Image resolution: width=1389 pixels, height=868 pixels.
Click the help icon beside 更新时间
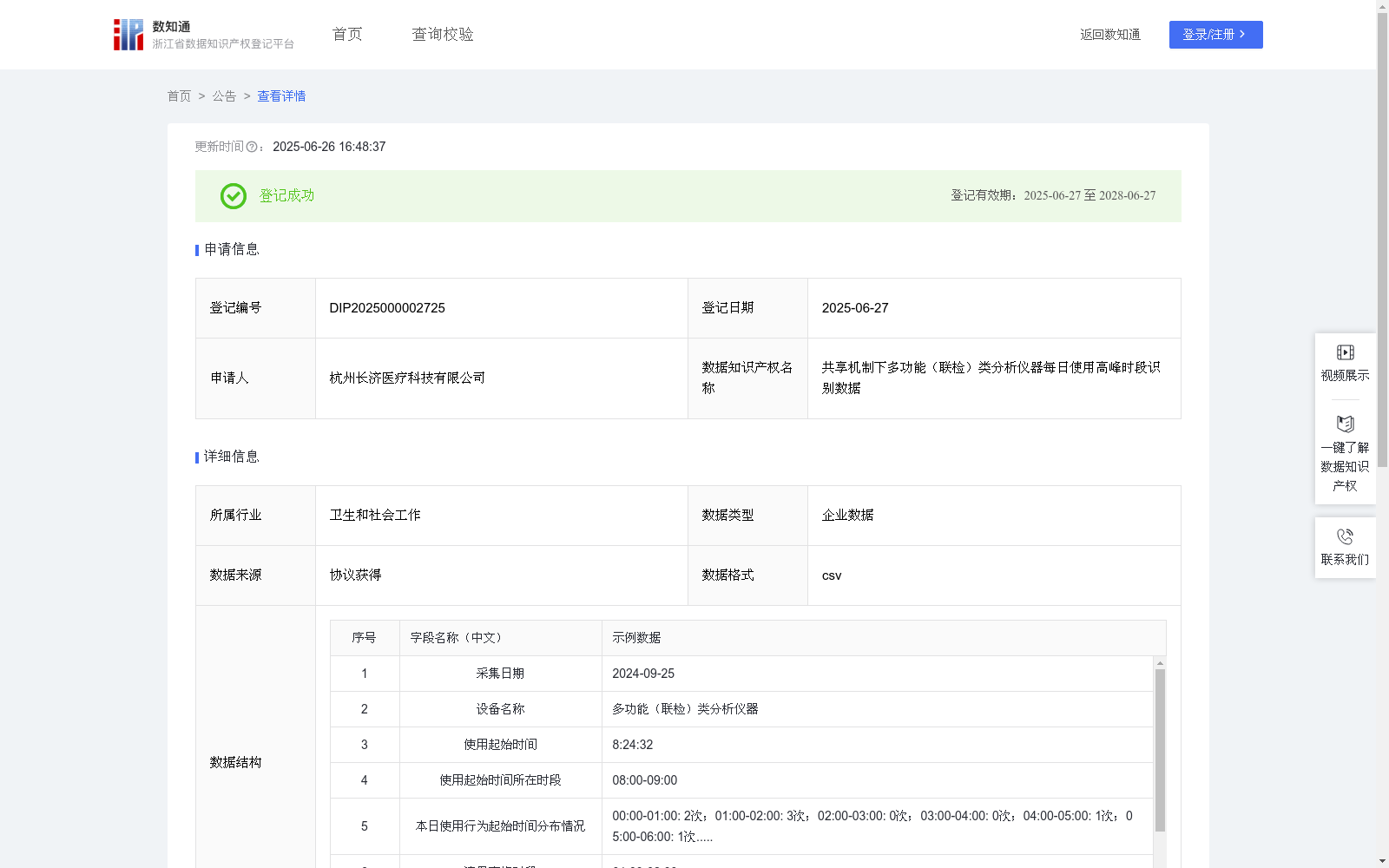pyautogui.click(x=252, y=148)
